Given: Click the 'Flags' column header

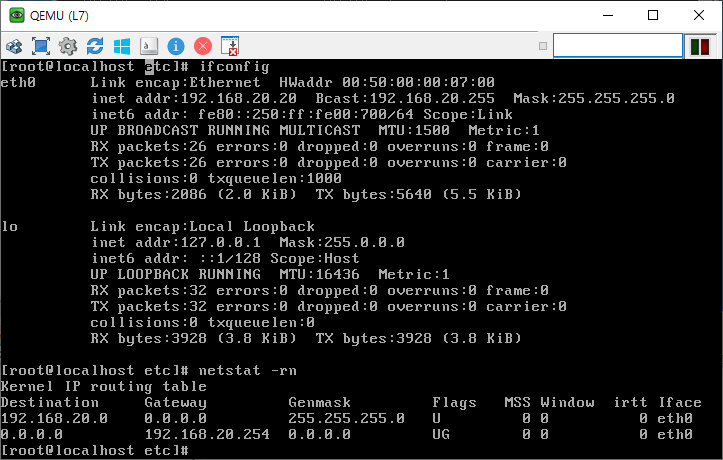Looking at the screenshot, I should tap(454, 403).
